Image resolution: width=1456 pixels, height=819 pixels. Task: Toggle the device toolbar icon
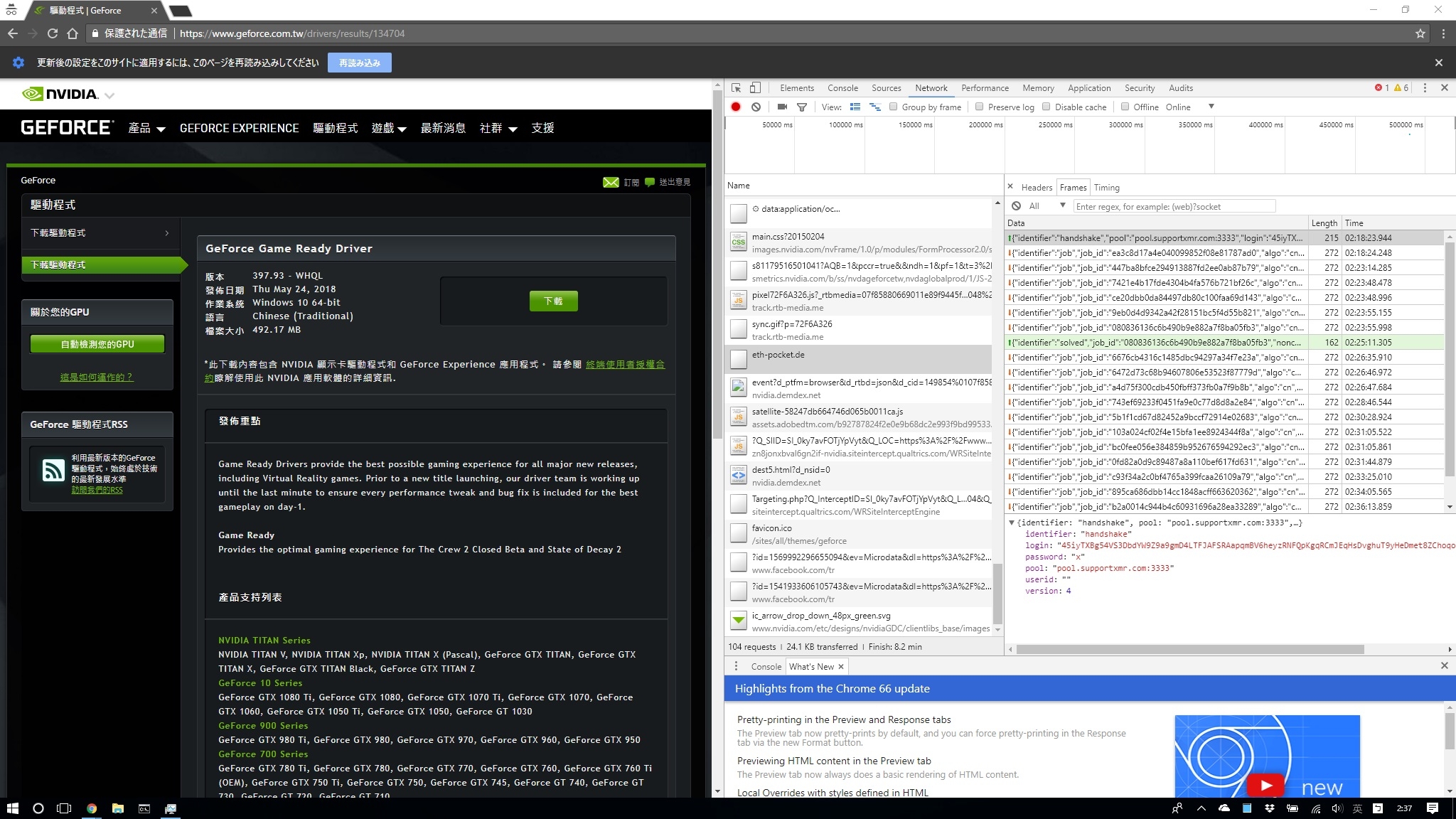tap(755, 88)
